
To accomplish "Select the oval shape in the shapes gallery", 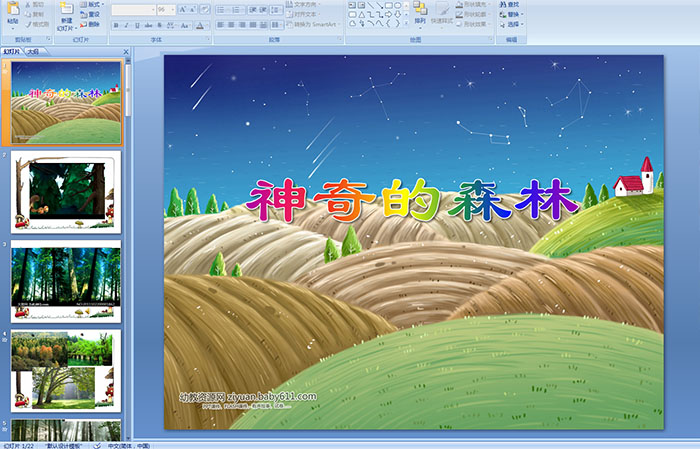I will click(x=397, y=5).
